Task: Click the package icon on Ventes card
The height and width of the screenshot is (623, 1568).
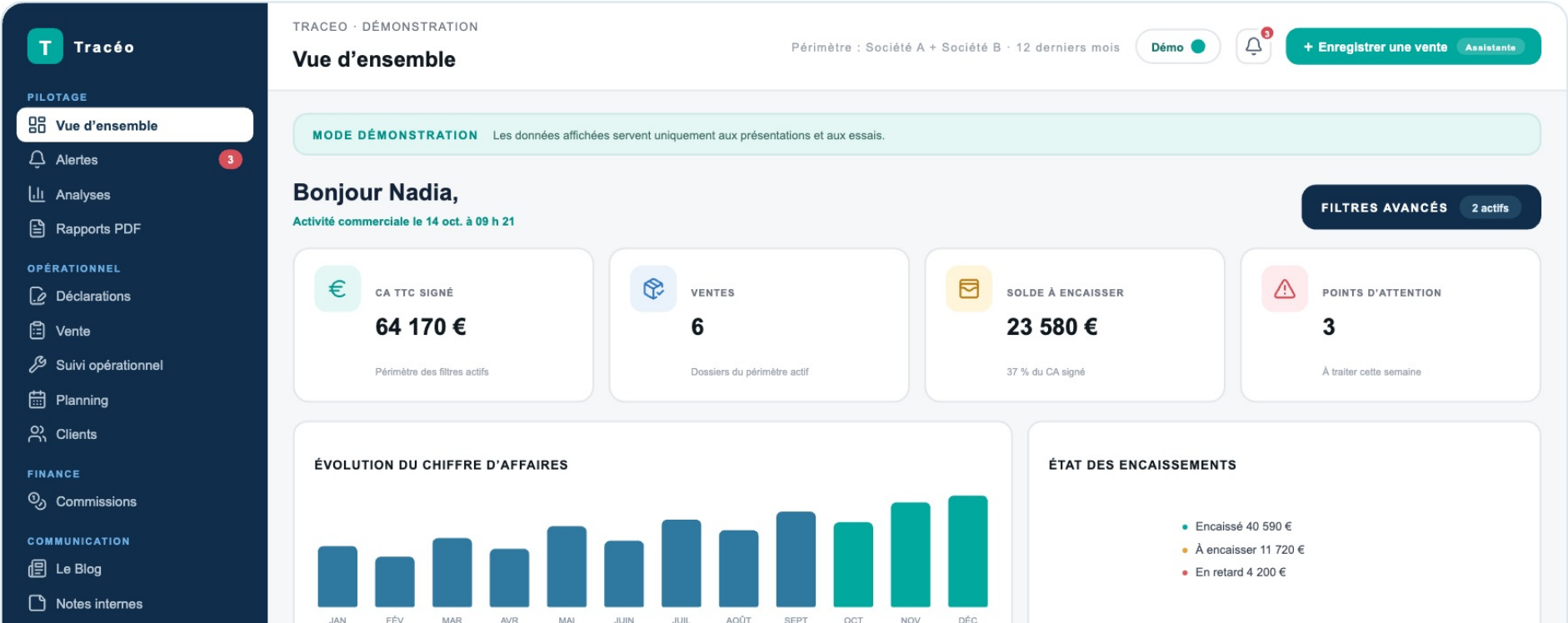Action: click(653, 289)
